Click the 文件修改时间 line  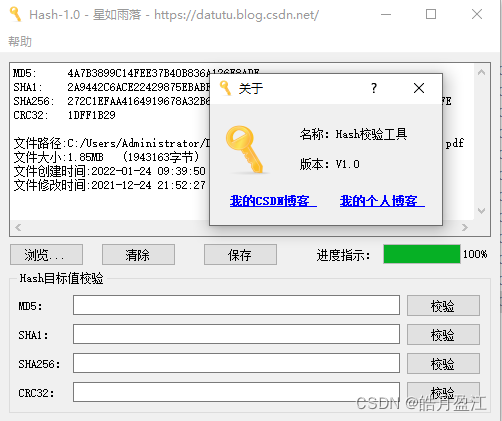click(x=109, y=185)
